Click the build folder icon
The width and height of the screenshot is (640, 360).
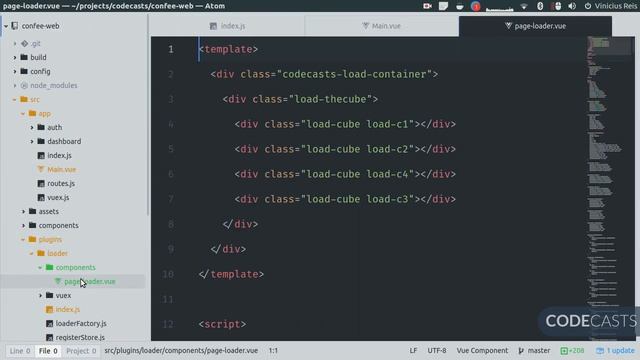[24, 57]
